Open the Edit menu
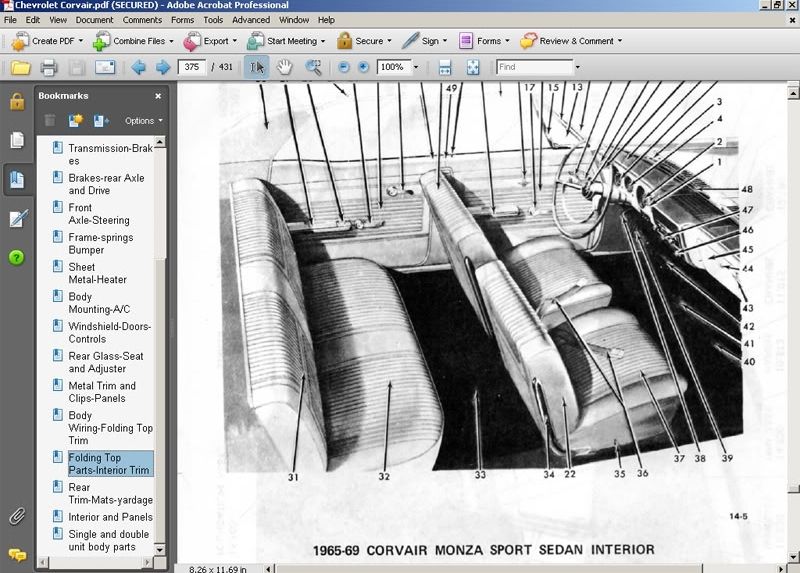 [33, 20]
